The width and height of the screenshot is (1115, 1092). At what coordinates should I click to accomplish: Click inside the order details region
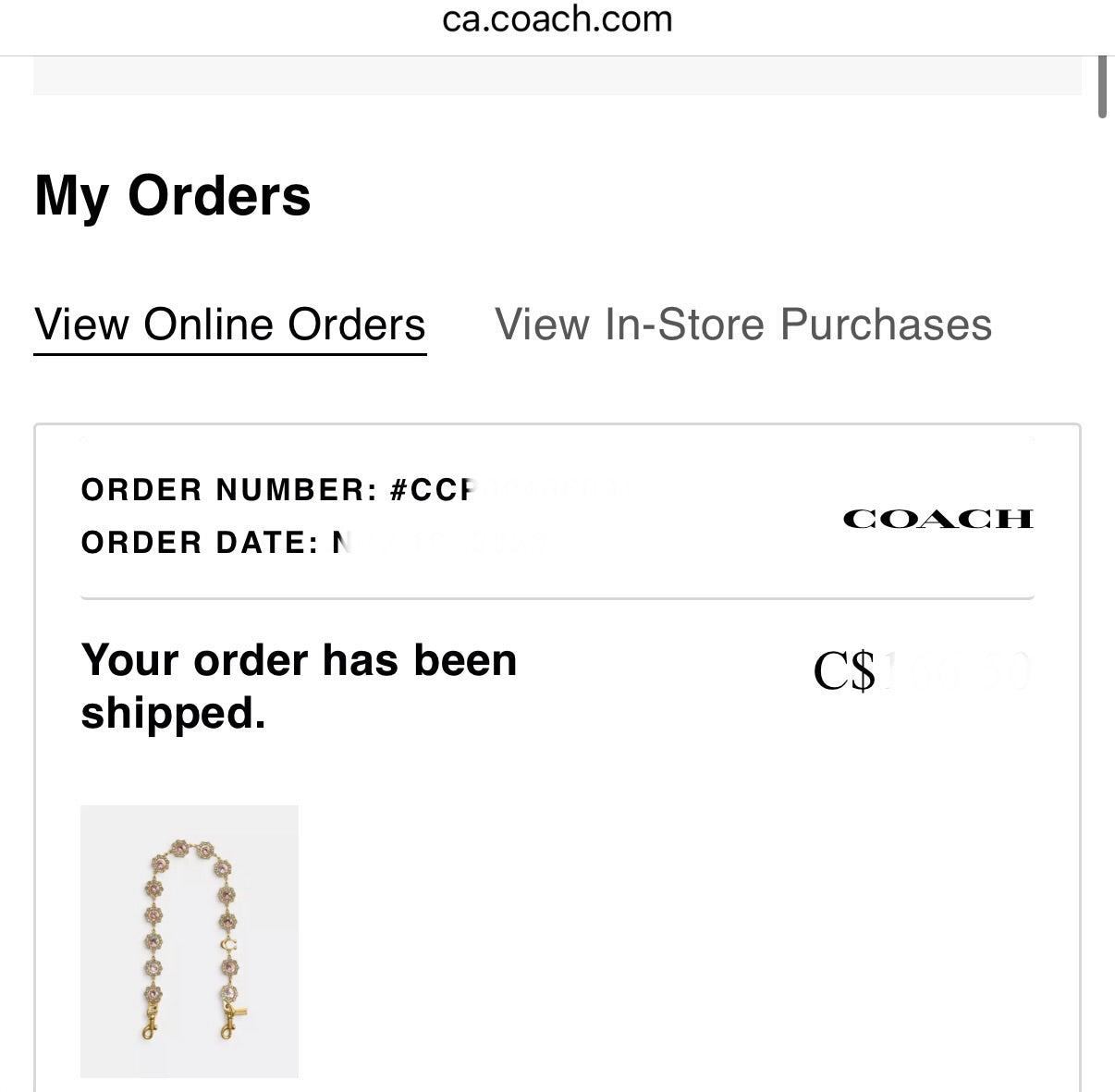(x=555, y=647)
